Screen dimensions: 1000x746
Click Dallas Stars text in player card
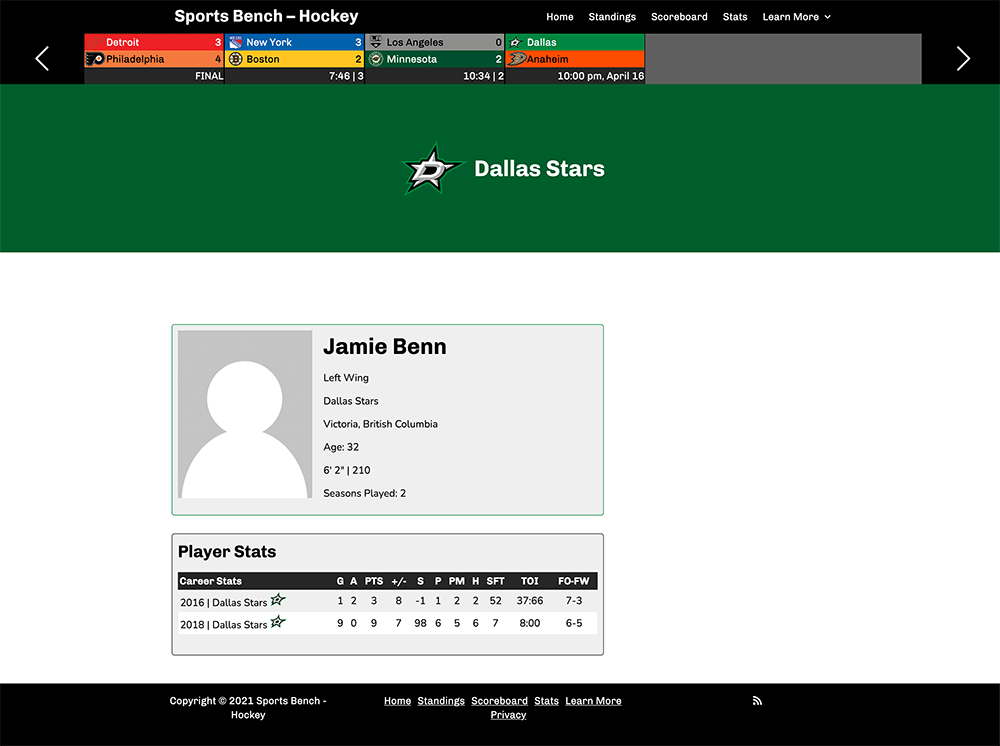(351, 401)
